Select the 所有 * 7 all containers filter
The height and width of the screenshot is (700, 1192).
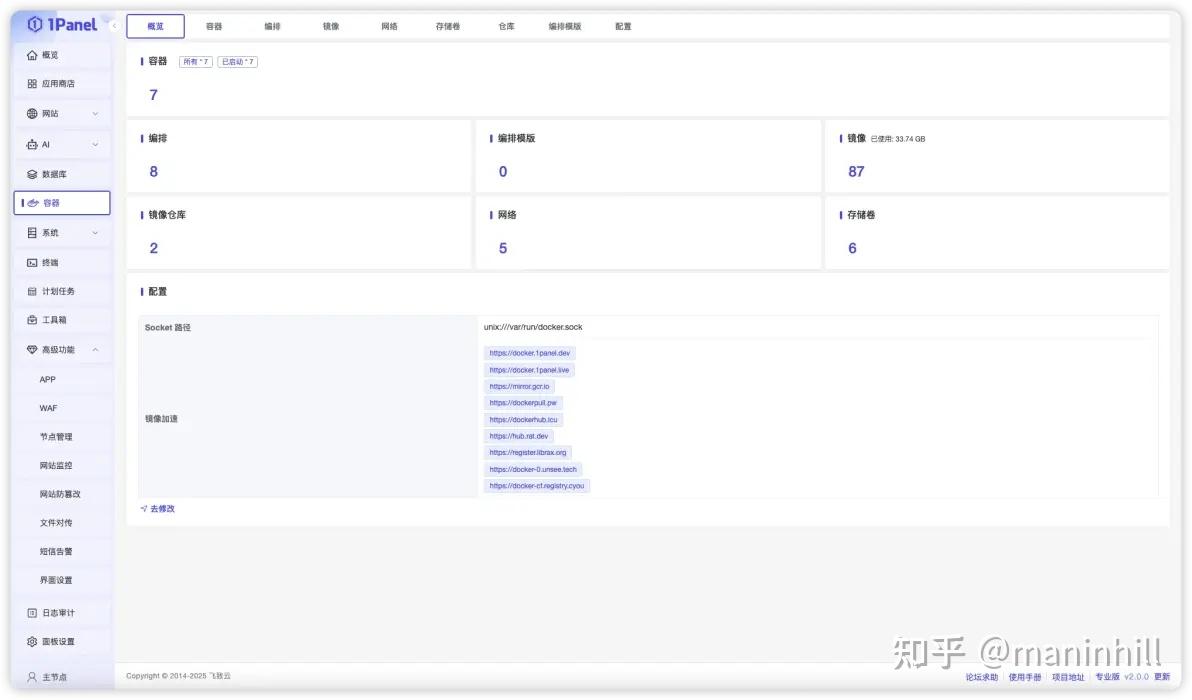(196, 61)
